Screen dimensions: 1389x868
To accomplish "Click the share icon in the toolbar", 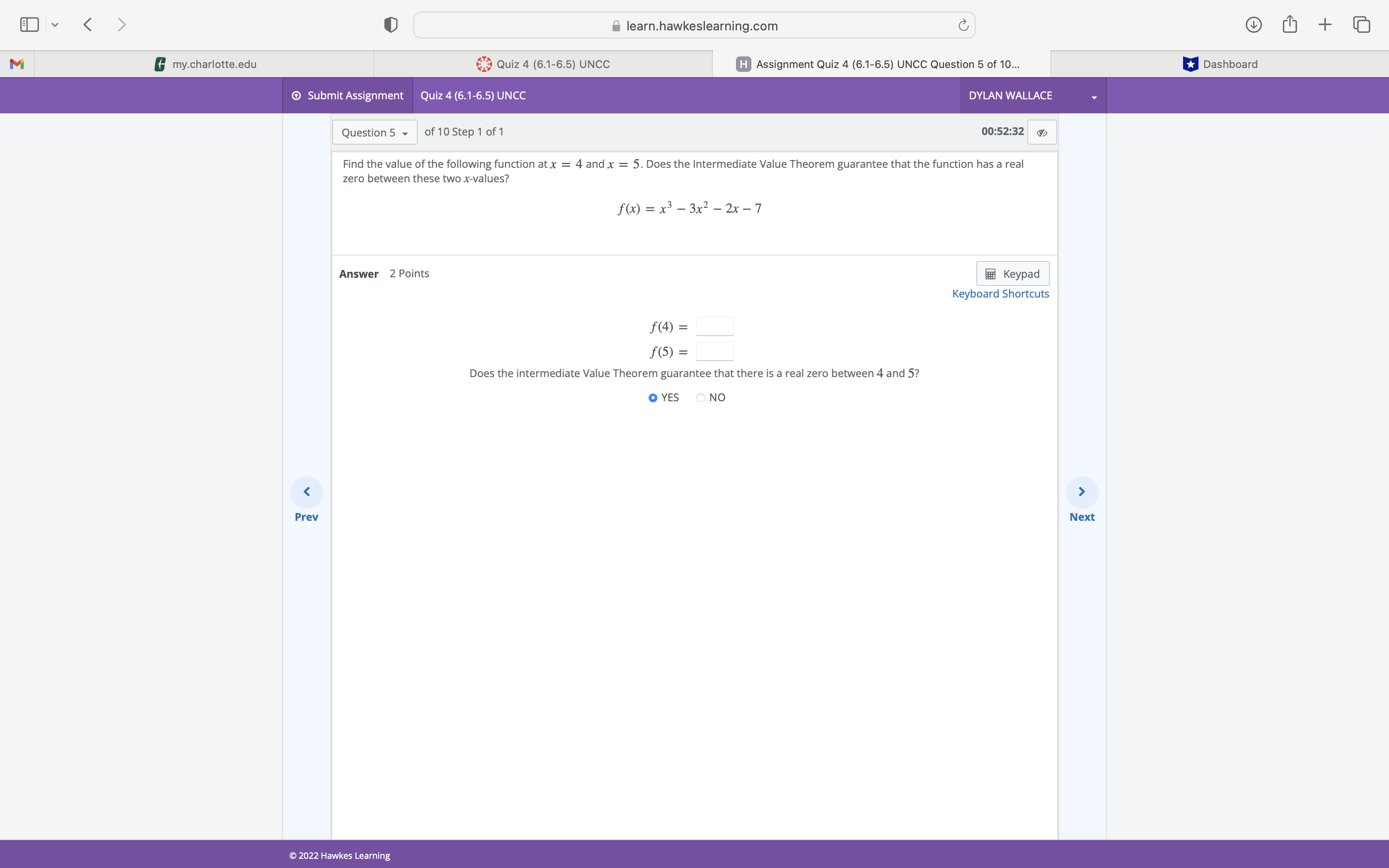I will 1289,25.
